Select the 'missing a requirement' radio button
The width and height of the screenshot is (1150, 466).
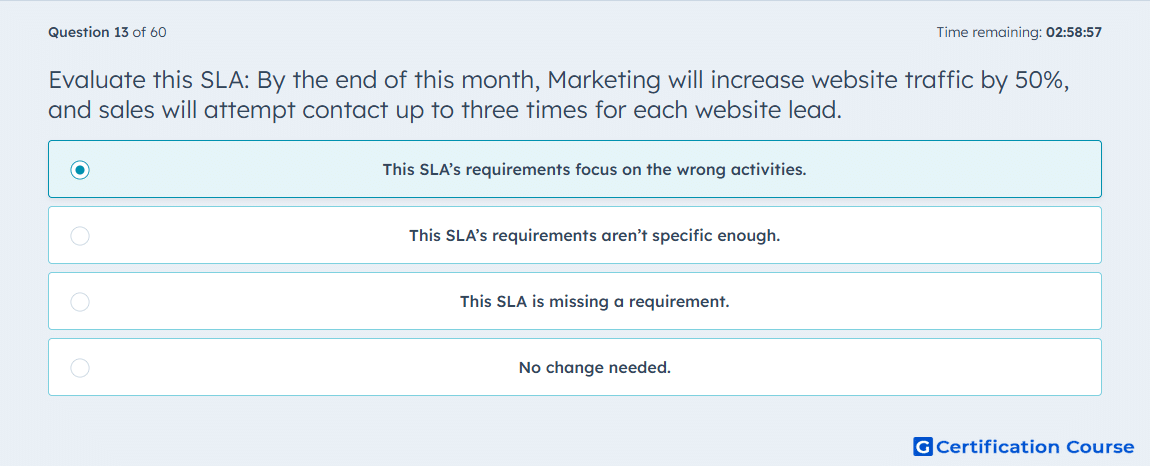(x=80, y=302)
